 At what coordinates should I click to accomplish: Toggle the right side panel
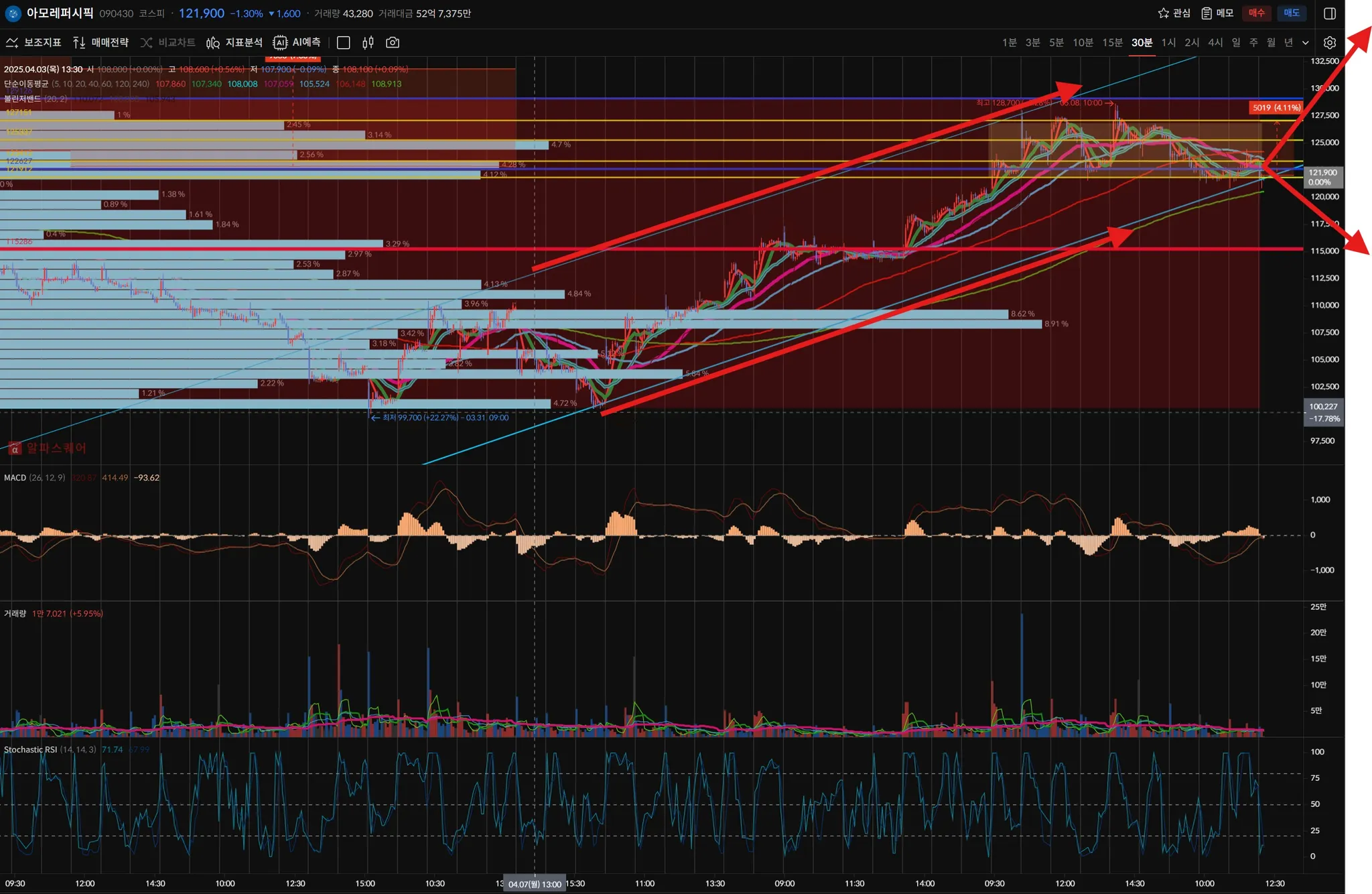[1330, 13]
